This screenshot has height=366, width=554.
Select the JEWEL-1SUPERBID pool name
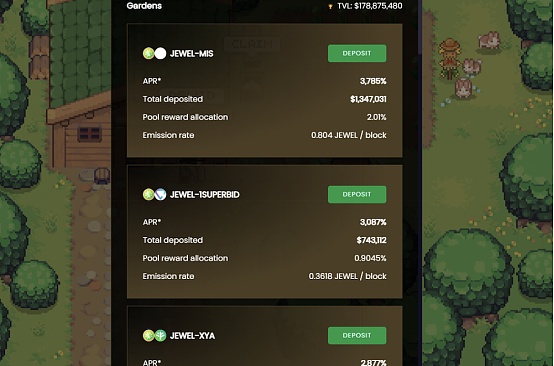pyautogui.click(x=205, y=194)
